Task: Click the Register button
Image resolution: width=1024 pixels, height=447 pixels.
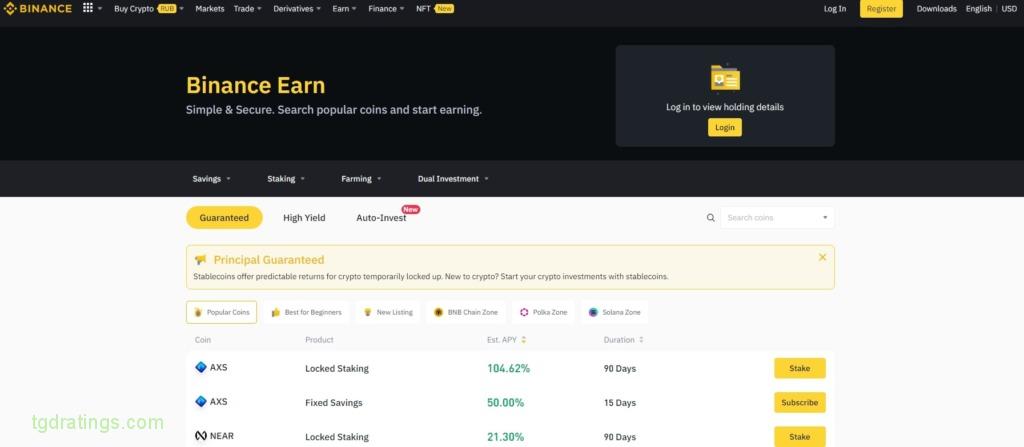Action: point(881,8)
